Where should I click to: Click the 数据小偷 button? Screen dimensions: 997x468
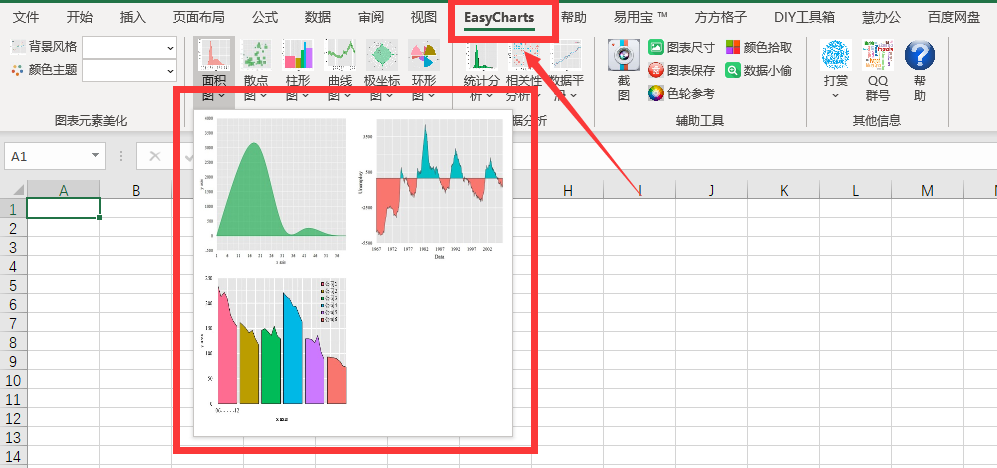[x=759, y=70]
